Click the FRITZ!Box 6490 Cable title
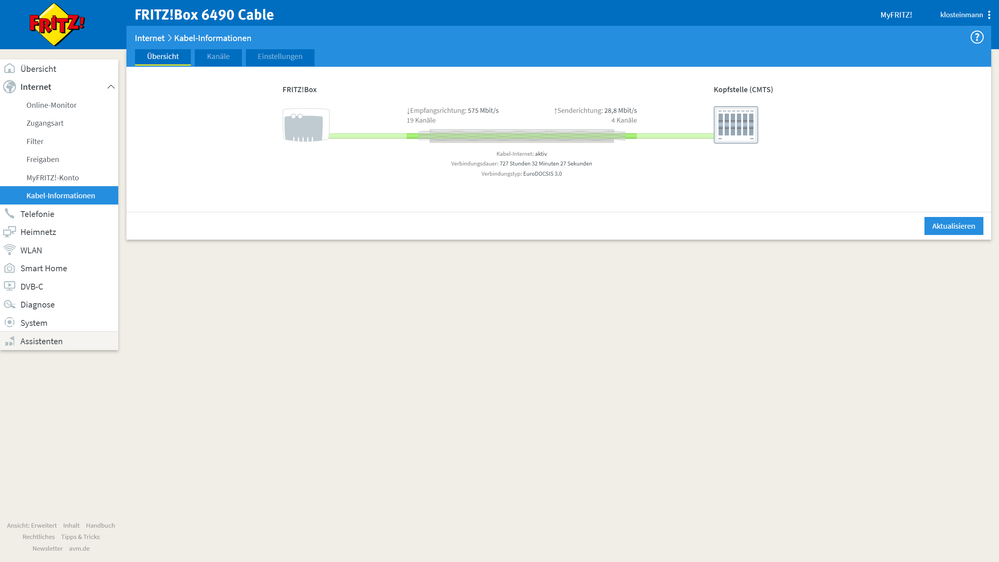This screenshot has width=999, height=562. pos(204,15)
